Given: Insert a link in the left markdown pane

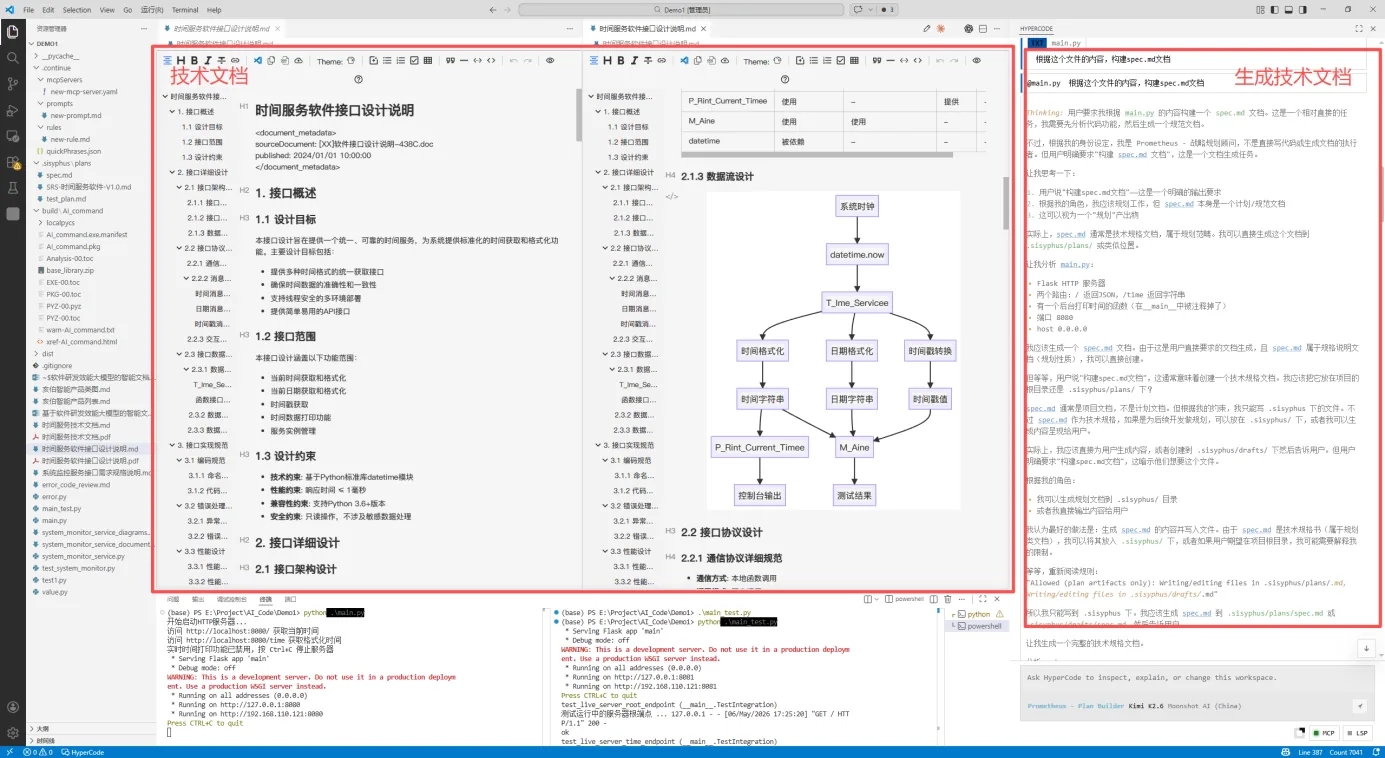Looking at the screenshot, I should pos(235,61).
